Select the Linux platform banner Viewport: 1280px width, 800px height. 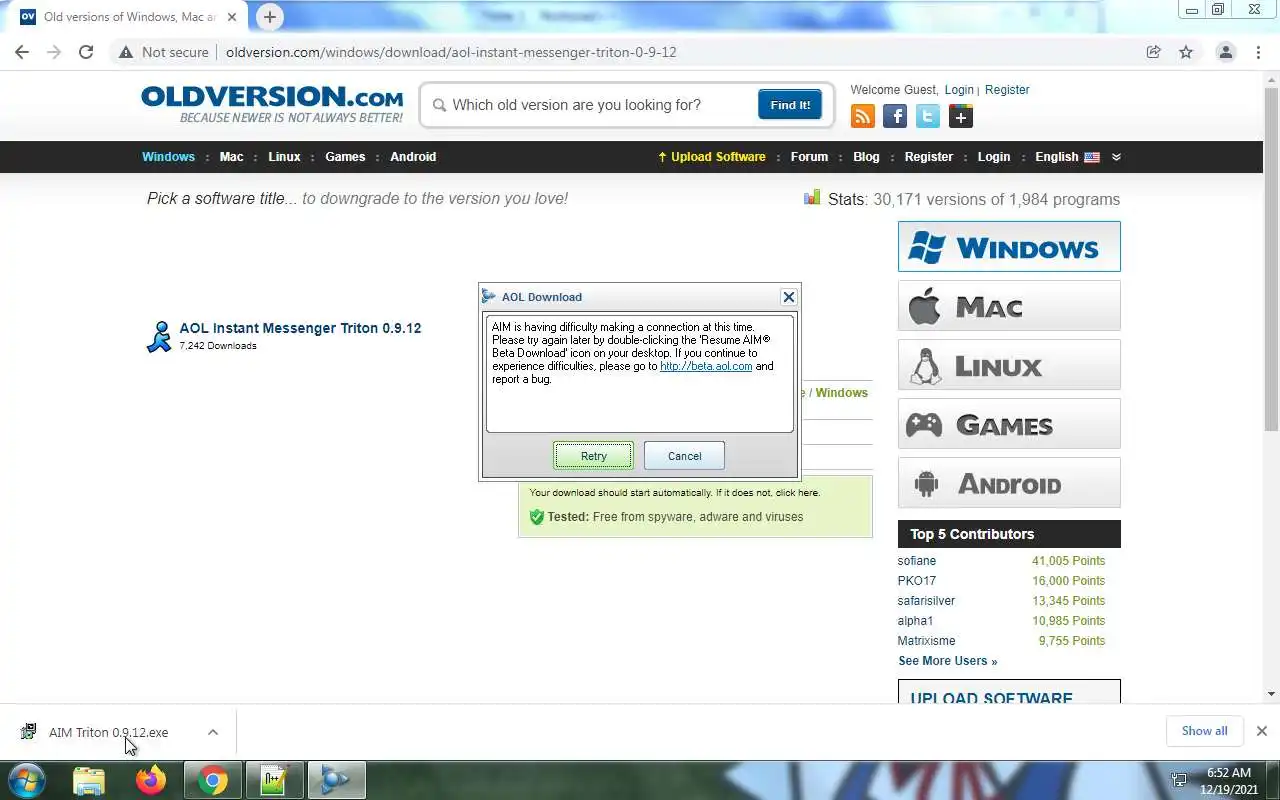pyautogui.click(x=1009, y=365)
